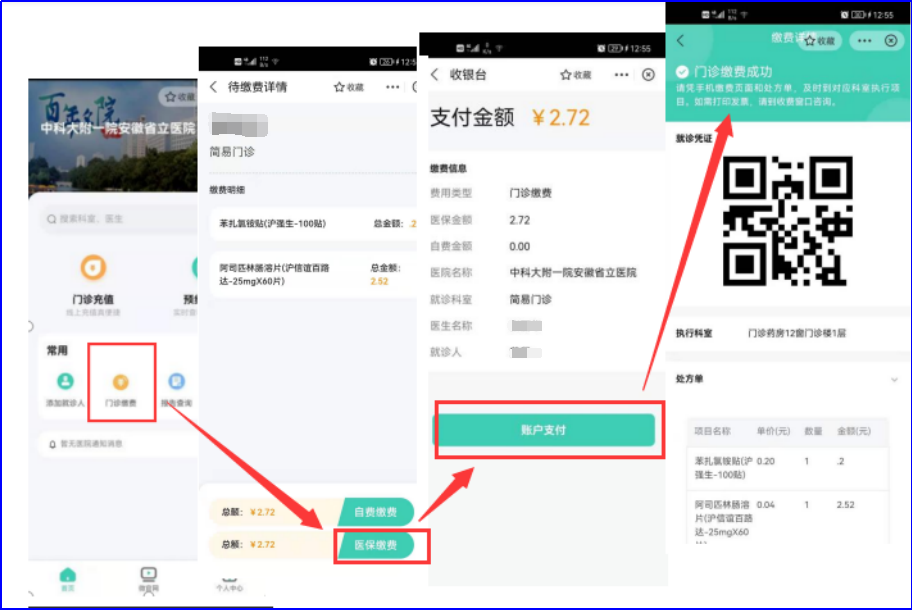Tap the 添加就诊人 green icon

pyautogui.click(x=65, y=382)
